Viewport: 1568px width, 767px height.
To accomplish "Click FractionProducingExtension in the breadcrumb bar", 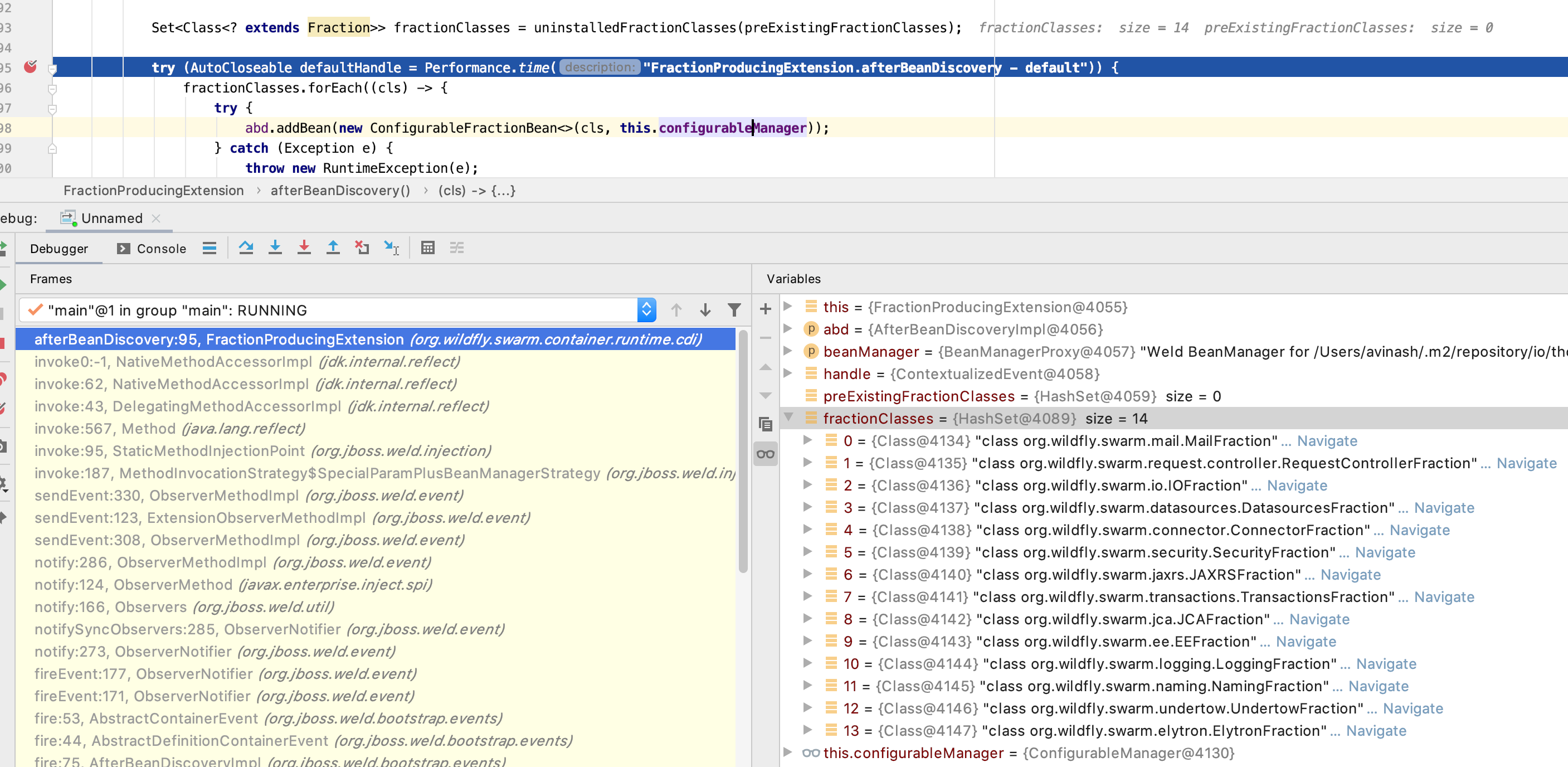I will (153, 191).
